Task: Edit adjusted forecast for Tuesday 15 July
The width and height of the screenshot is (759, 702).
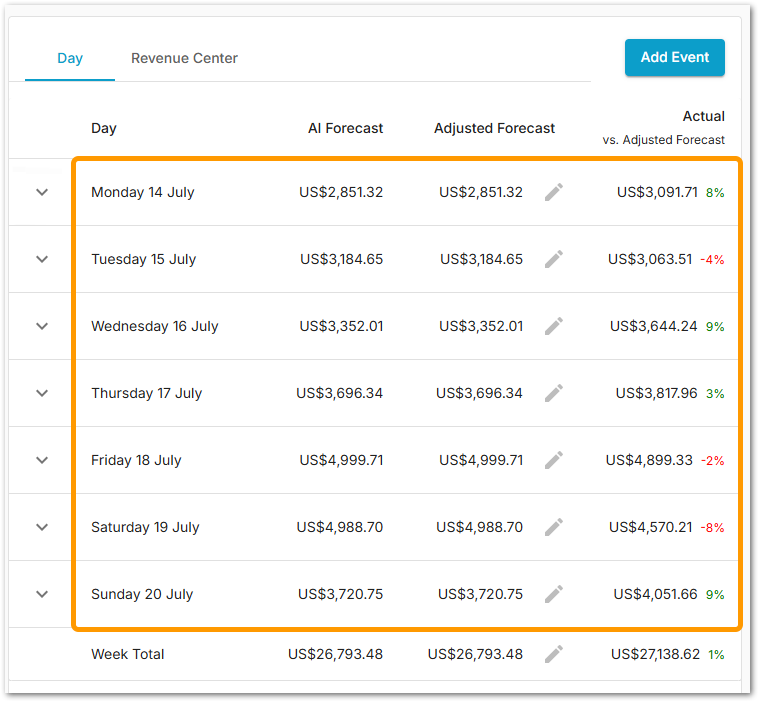Action: pos(554,259)
